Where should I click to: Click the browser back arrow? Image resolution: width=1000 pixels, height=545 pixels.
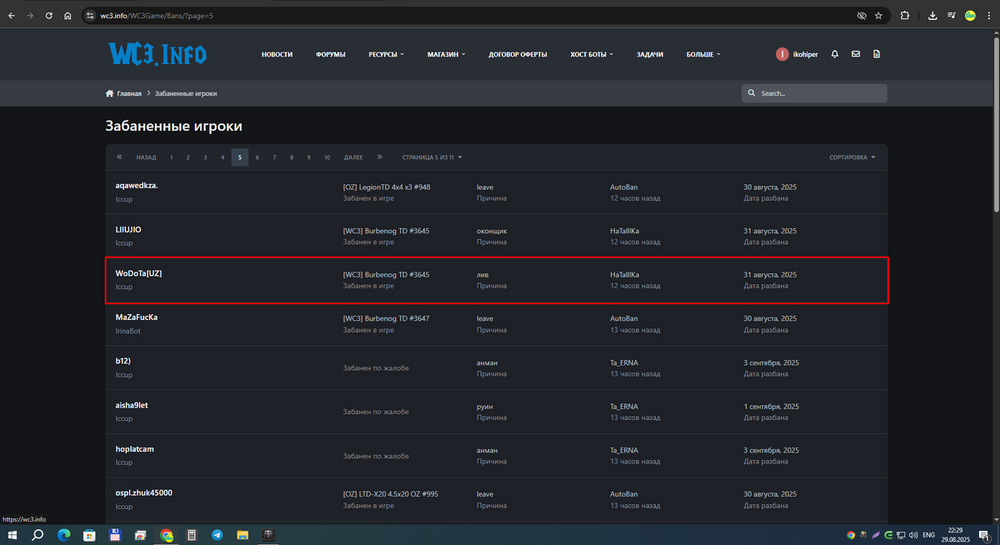(x=11, y=15)
